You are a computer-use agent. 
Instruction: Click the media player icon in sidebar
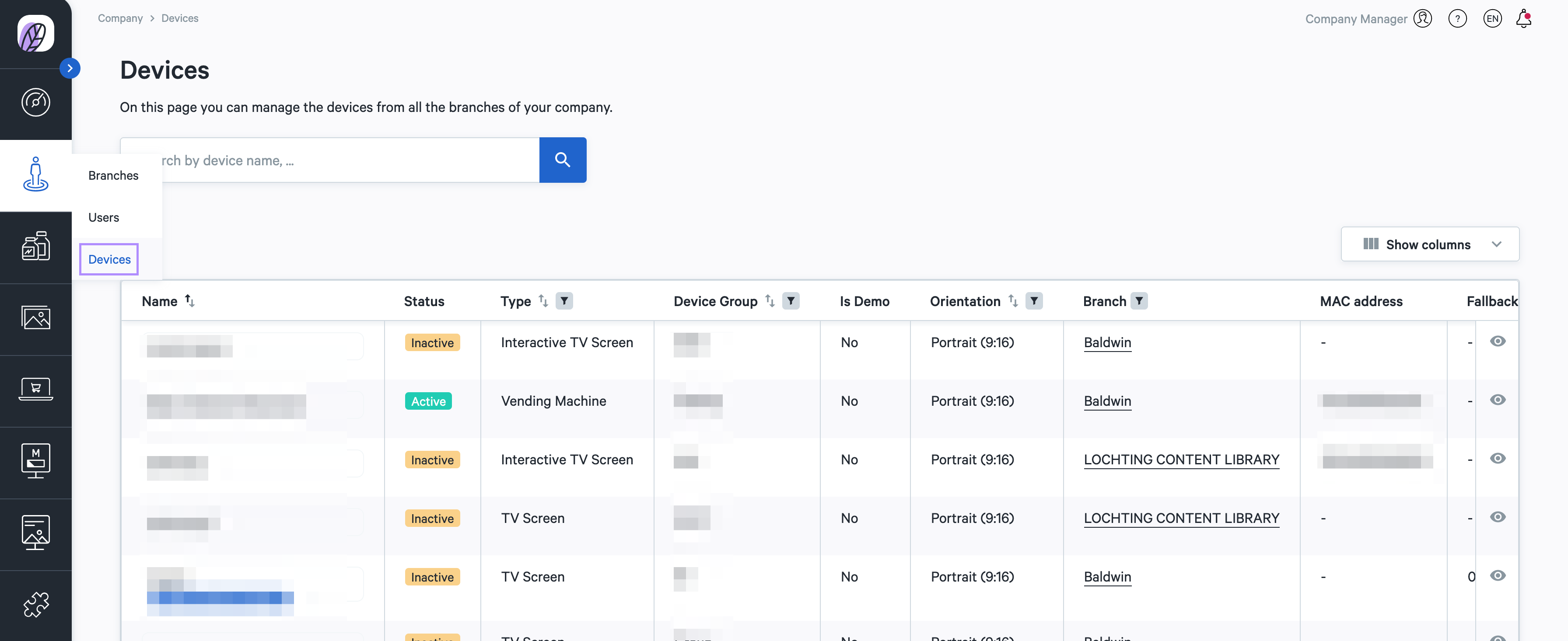coord(35,460)
